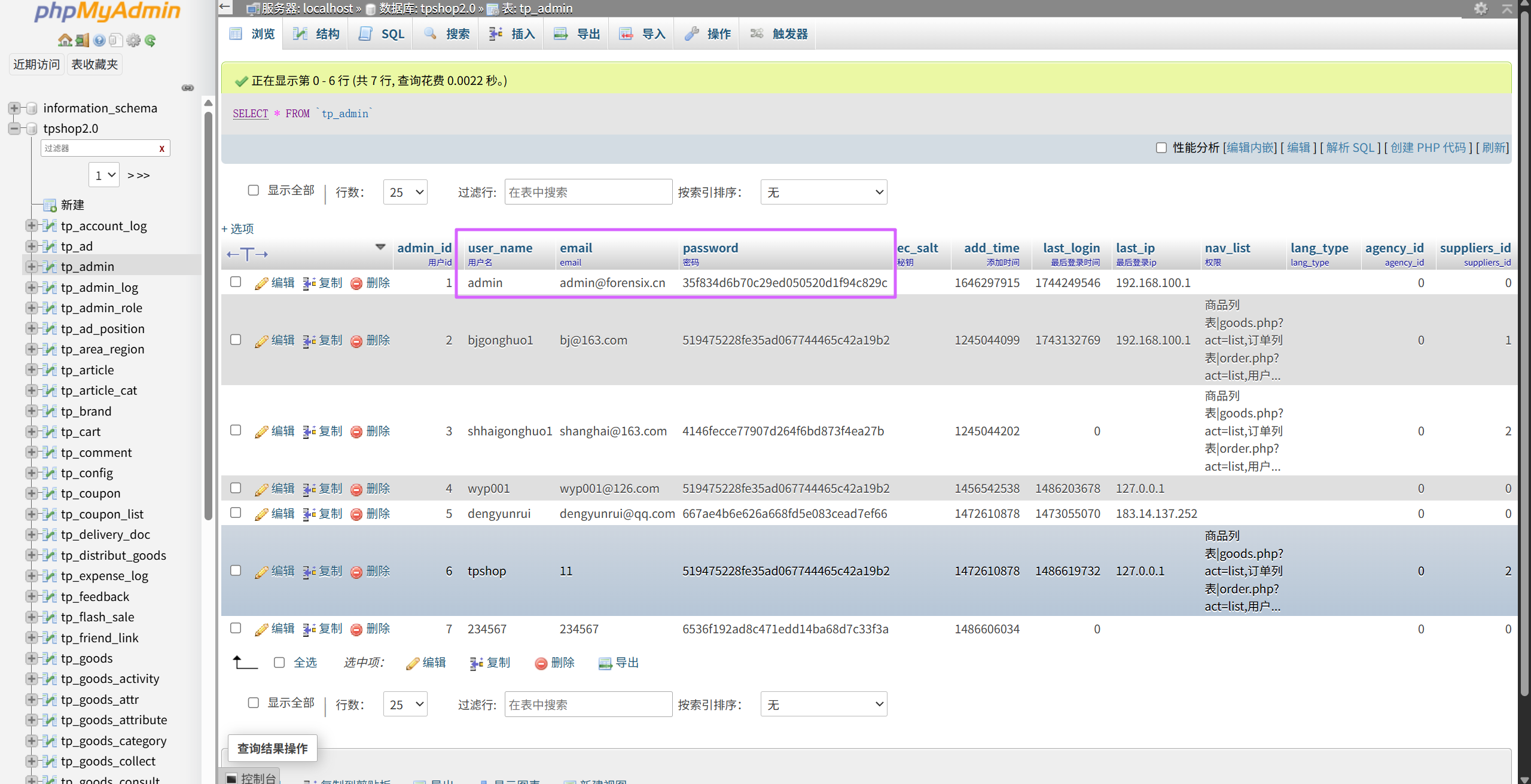Image resolution: width=1531 pixels, height=784 pixels.
Task: Select the row checkbox for admin
Action: pyautogui.click(x=236, y=282)
